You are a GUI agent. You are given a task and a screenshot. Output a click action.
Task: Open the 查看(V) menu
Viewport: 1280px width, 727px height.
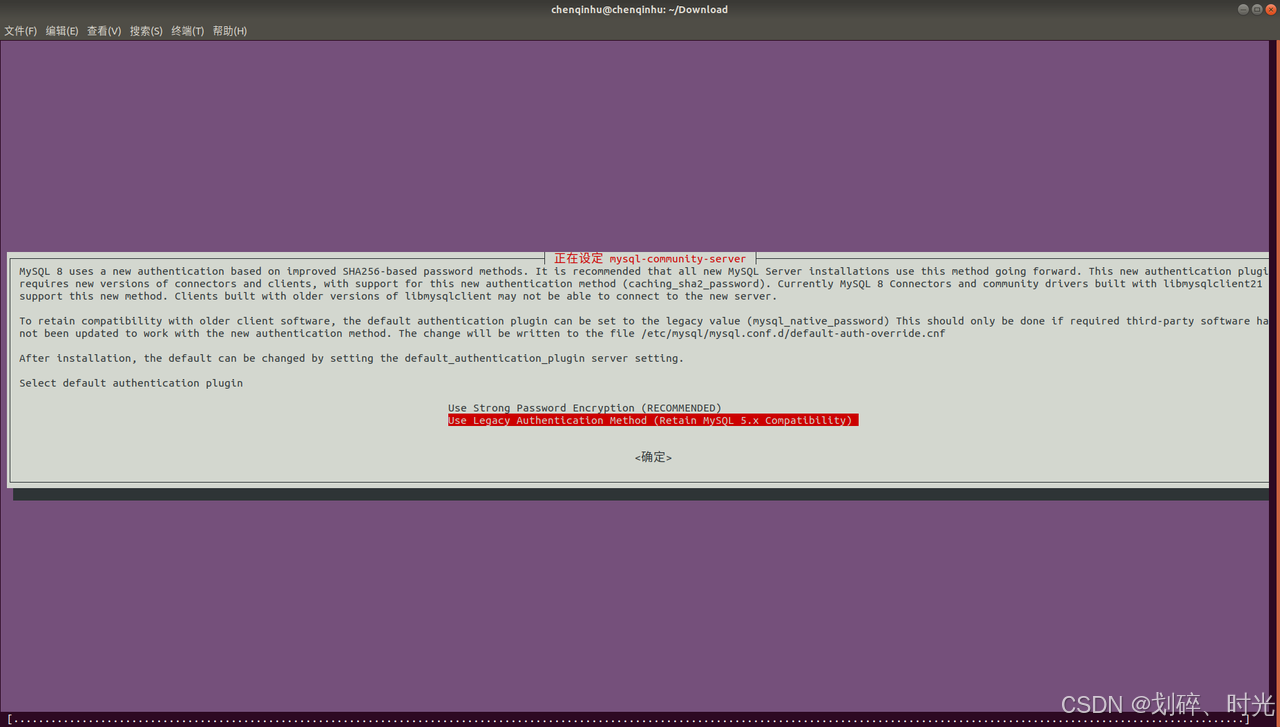104,31
